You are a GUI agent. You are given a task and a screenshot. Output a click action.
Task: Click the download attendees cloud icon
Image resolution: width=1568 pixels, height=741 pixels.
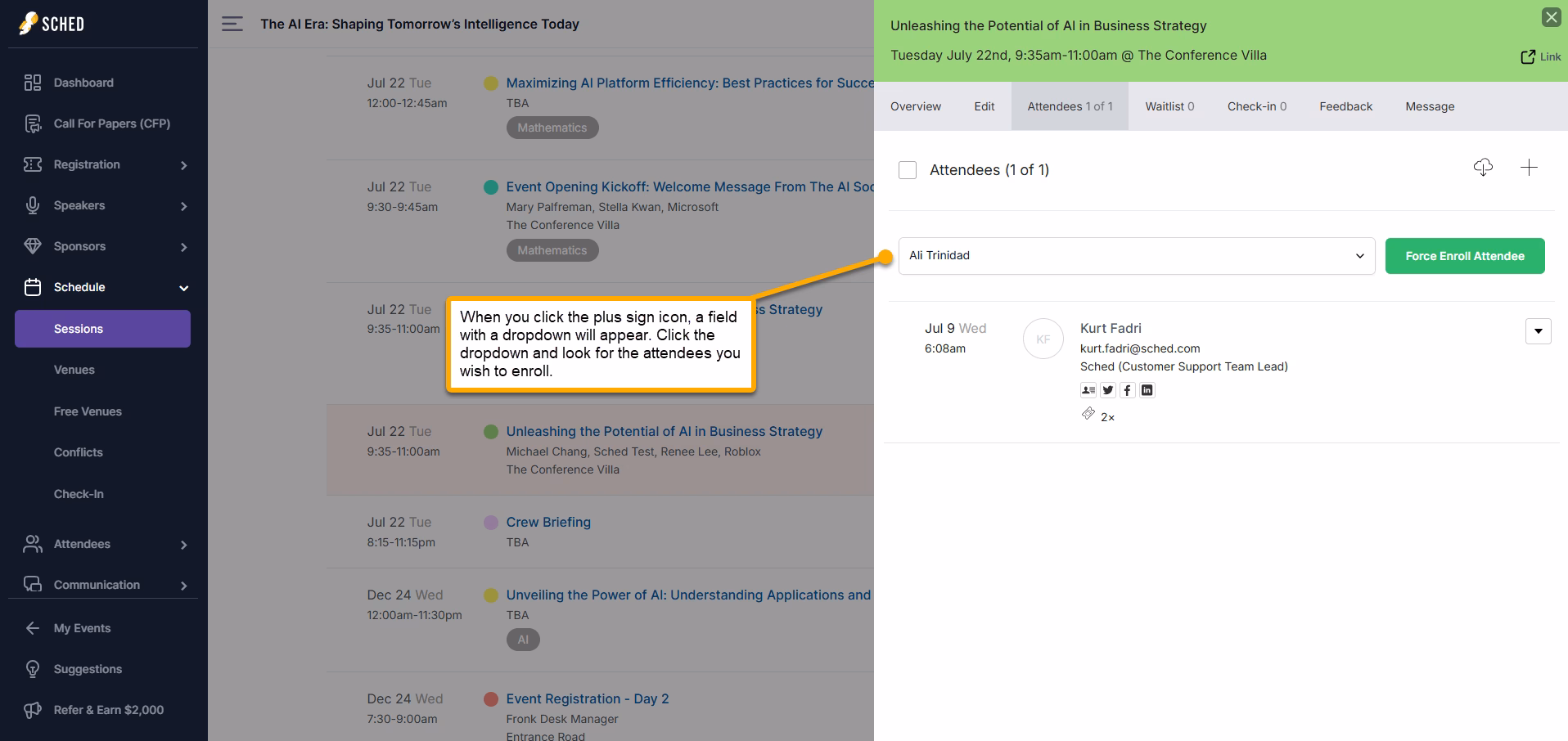[1483, 168]
